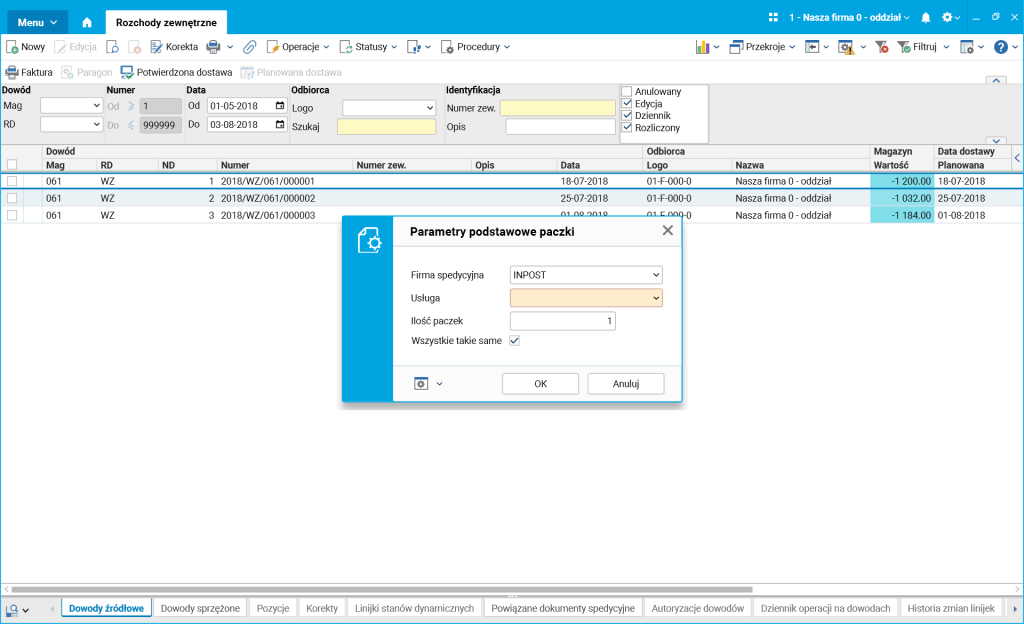Switch to Dowody źródłowe tab

pyautogui.click(x=106, y=608)
